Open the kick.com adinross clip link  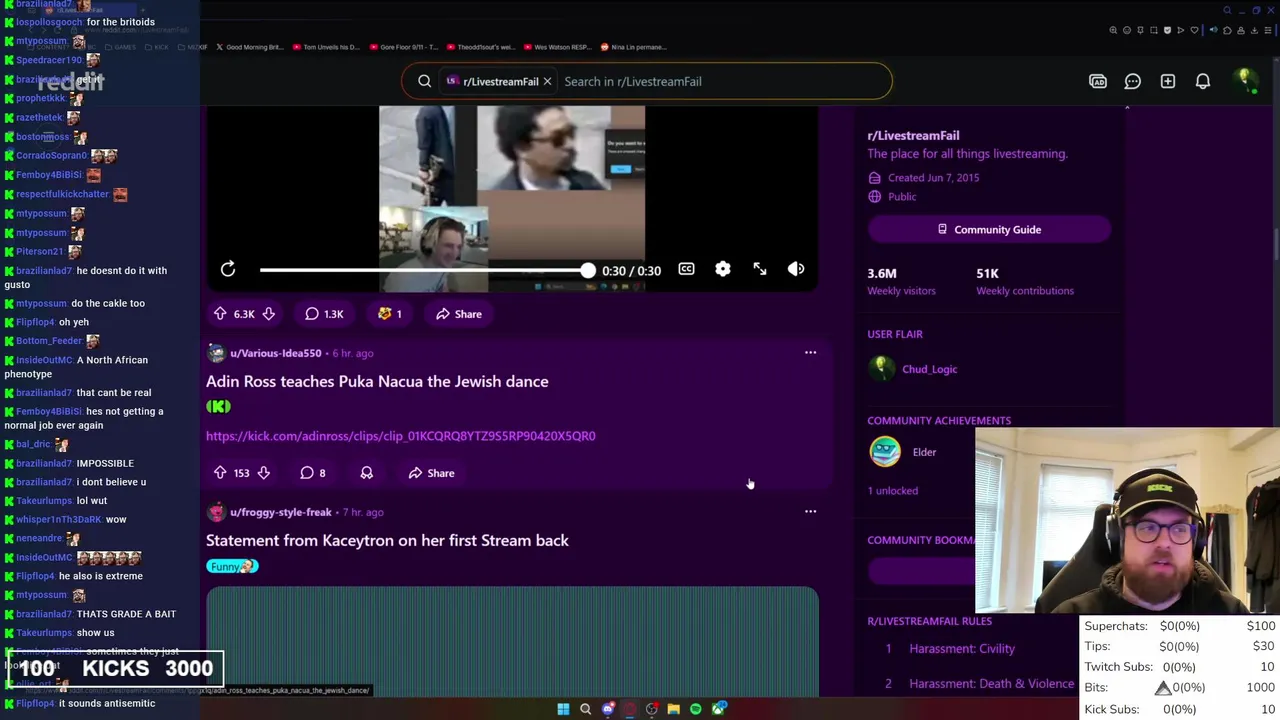[401, 436]
